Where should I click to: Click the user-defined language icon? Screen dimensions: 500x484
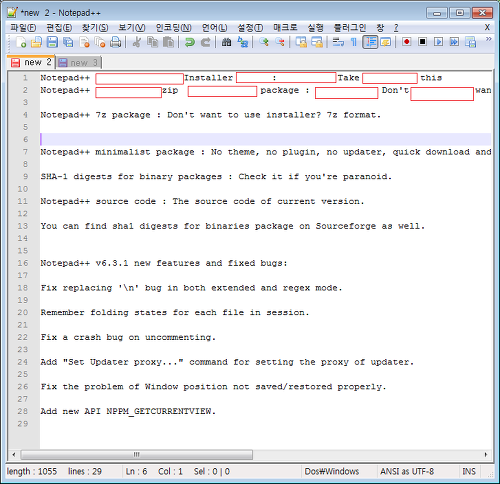tap(386, 42)
